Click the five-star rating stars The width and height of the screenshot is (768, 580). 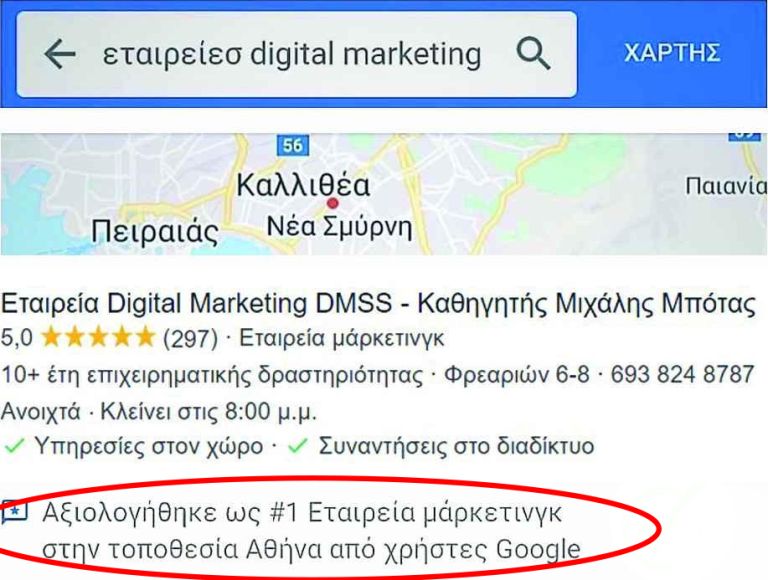97,338
